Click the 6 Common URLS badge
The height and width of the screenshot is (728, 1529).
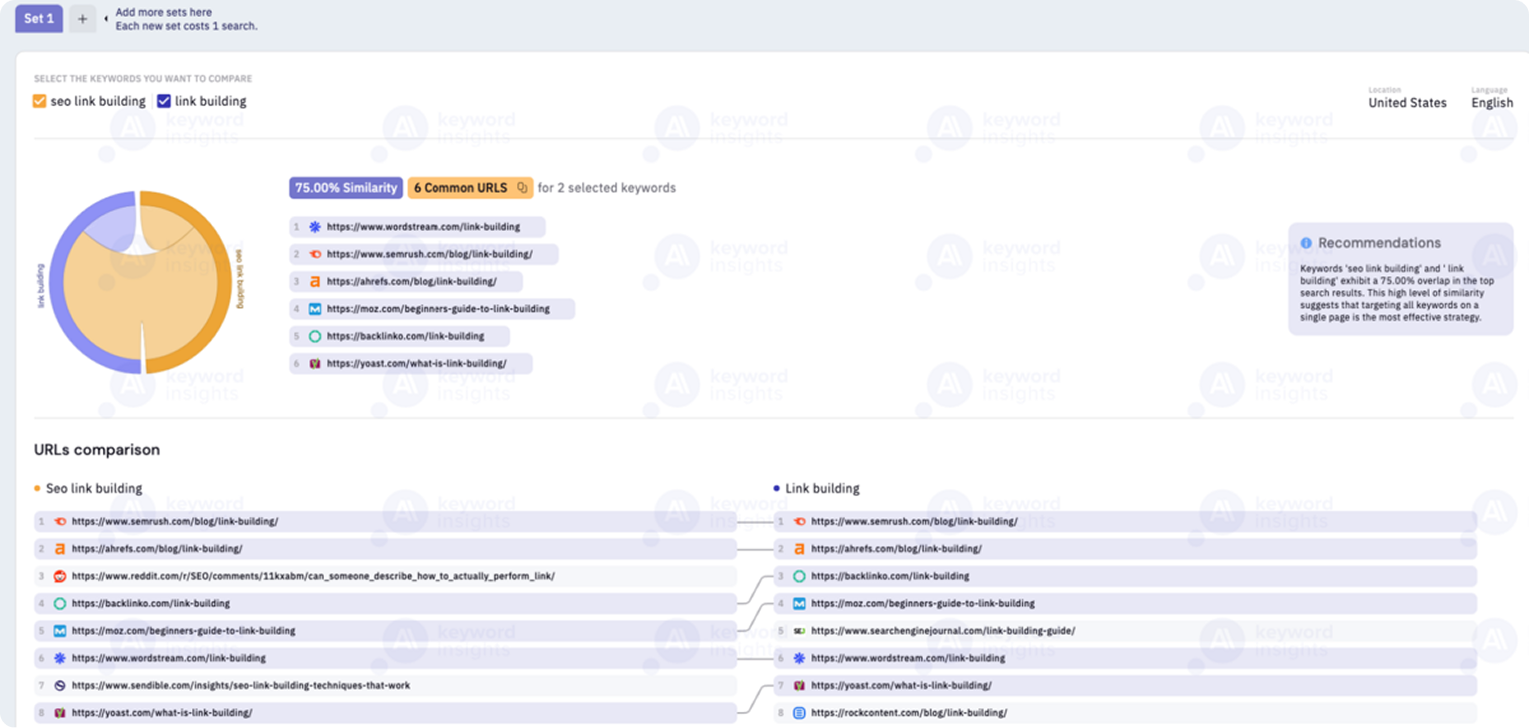point(470,188)
